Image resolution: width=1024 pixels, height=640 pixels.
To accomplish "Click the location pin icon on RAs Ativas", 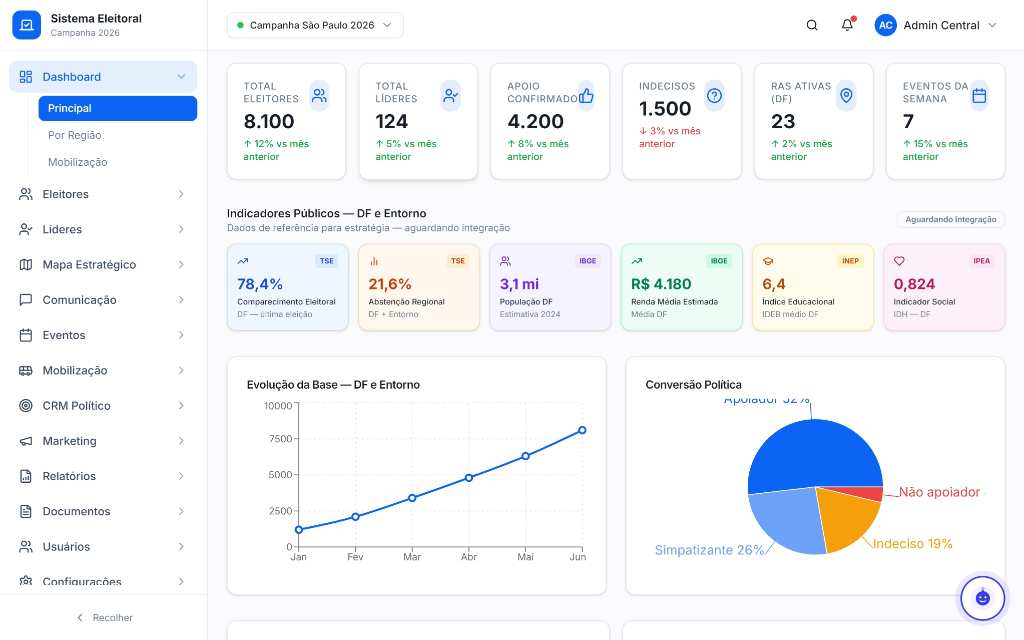I will (846, 96).
